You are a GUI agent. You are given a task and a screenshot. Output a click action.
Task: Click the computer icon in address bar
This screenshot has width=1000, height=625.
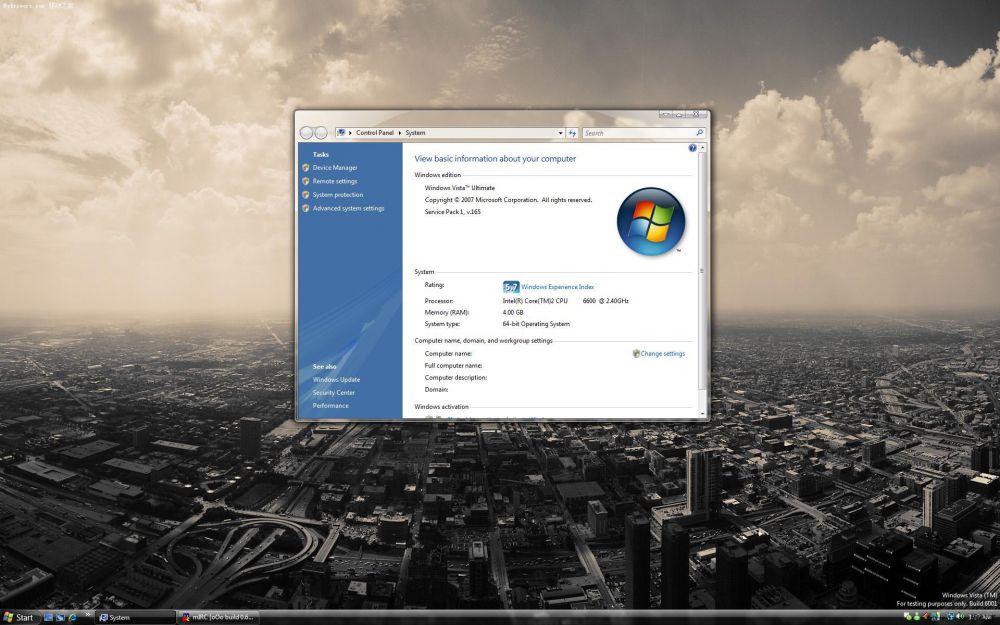click(341, 133)
